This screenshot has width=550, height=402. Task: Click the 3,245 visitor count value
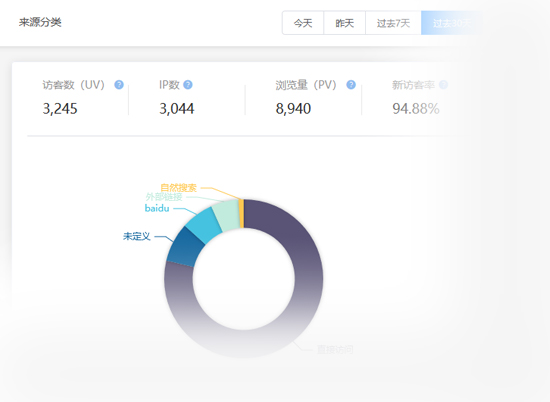[x=60, y=109]
